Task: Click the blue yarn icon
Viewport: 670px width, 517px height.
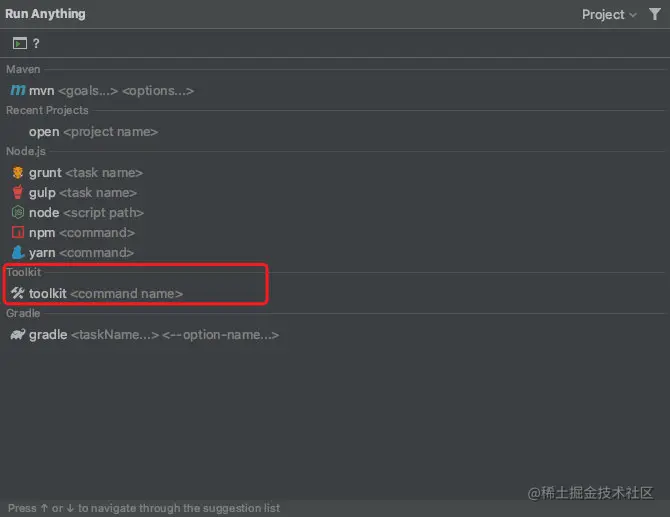Action: pyautogui.click(x=18, y=252)
